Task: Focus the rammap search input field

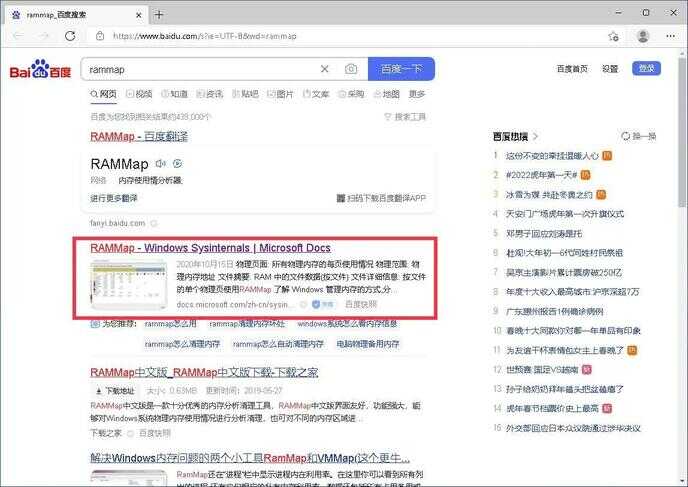Action: click(x=202, y=69)
